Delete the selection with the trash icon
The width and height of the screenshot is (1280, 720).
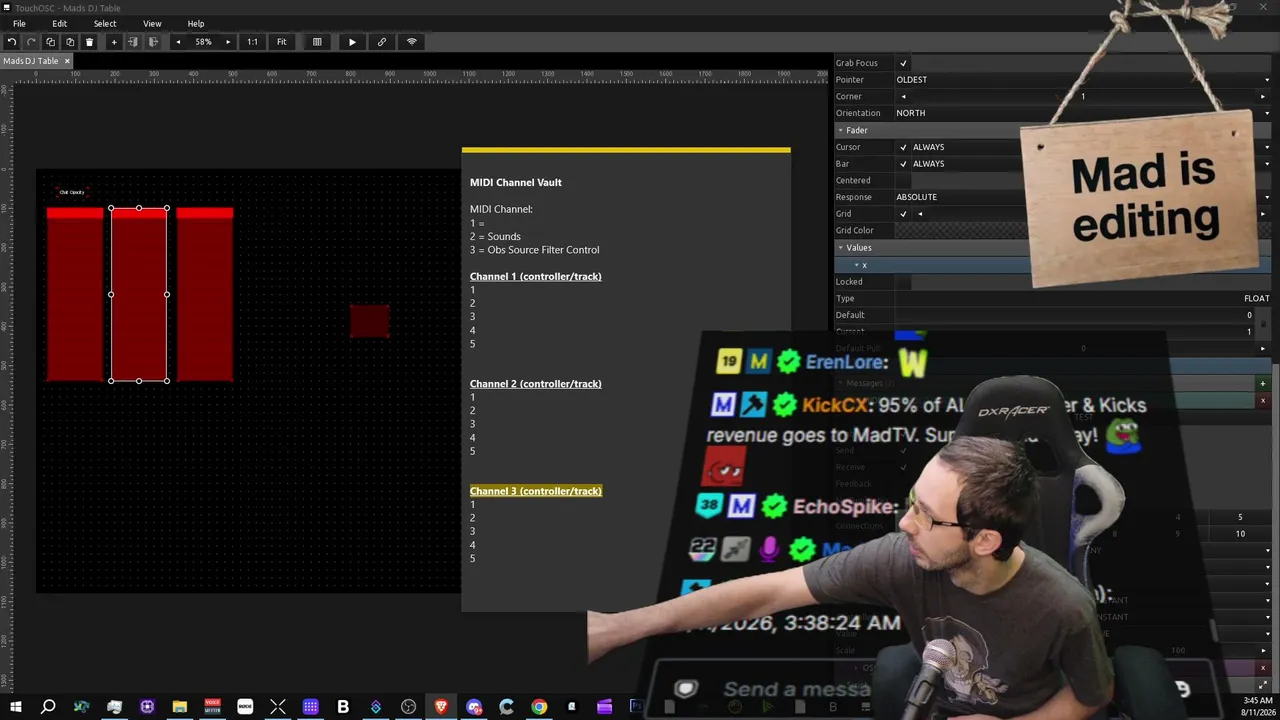tap(89, 42)
